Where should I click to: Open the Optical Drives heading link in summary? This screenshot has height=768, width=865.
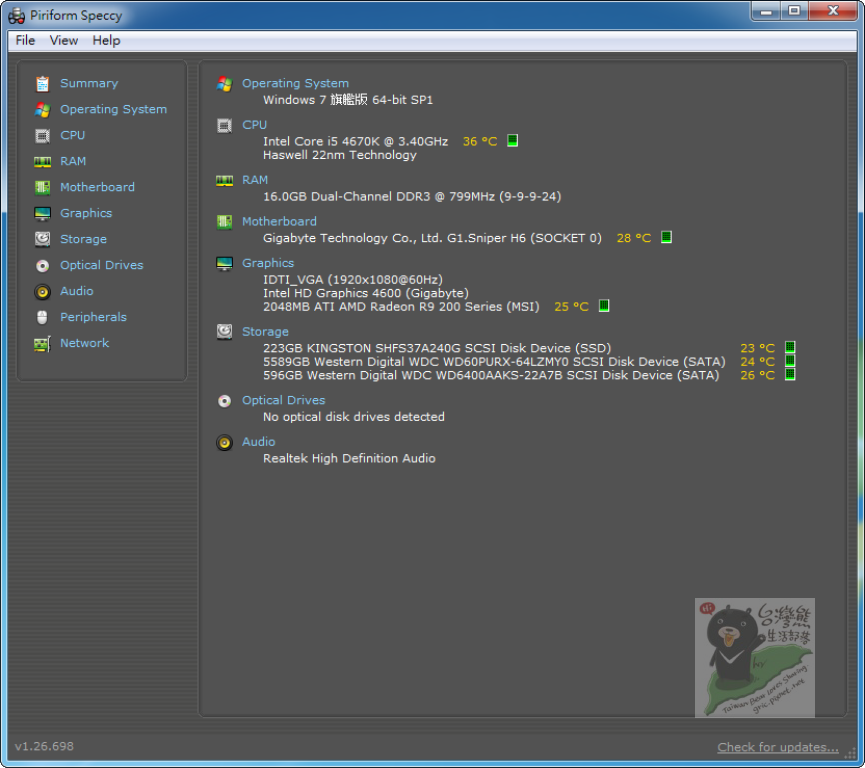[x=284, y=401]
